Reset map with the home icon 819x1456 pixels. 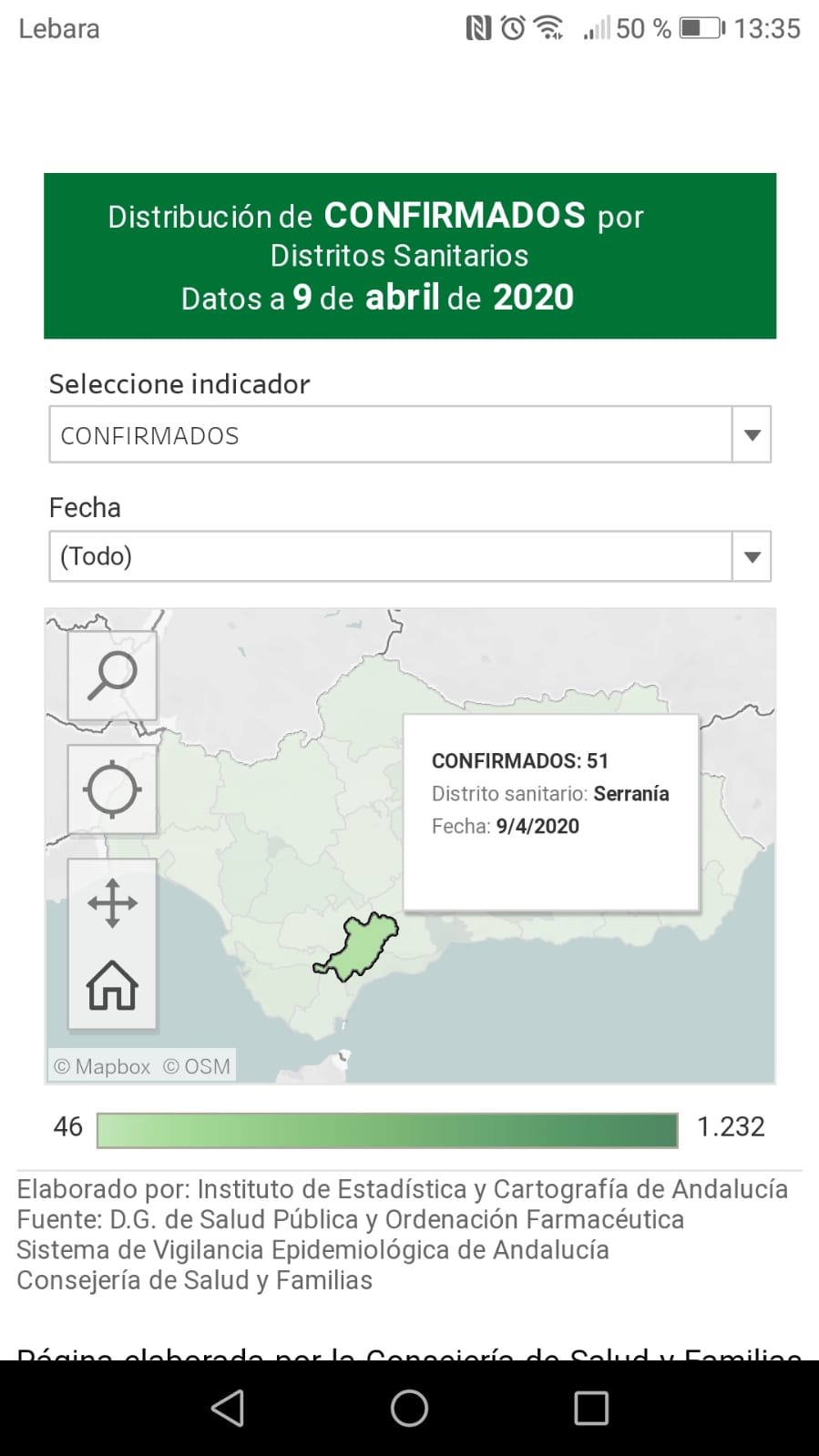pos(112,985)
